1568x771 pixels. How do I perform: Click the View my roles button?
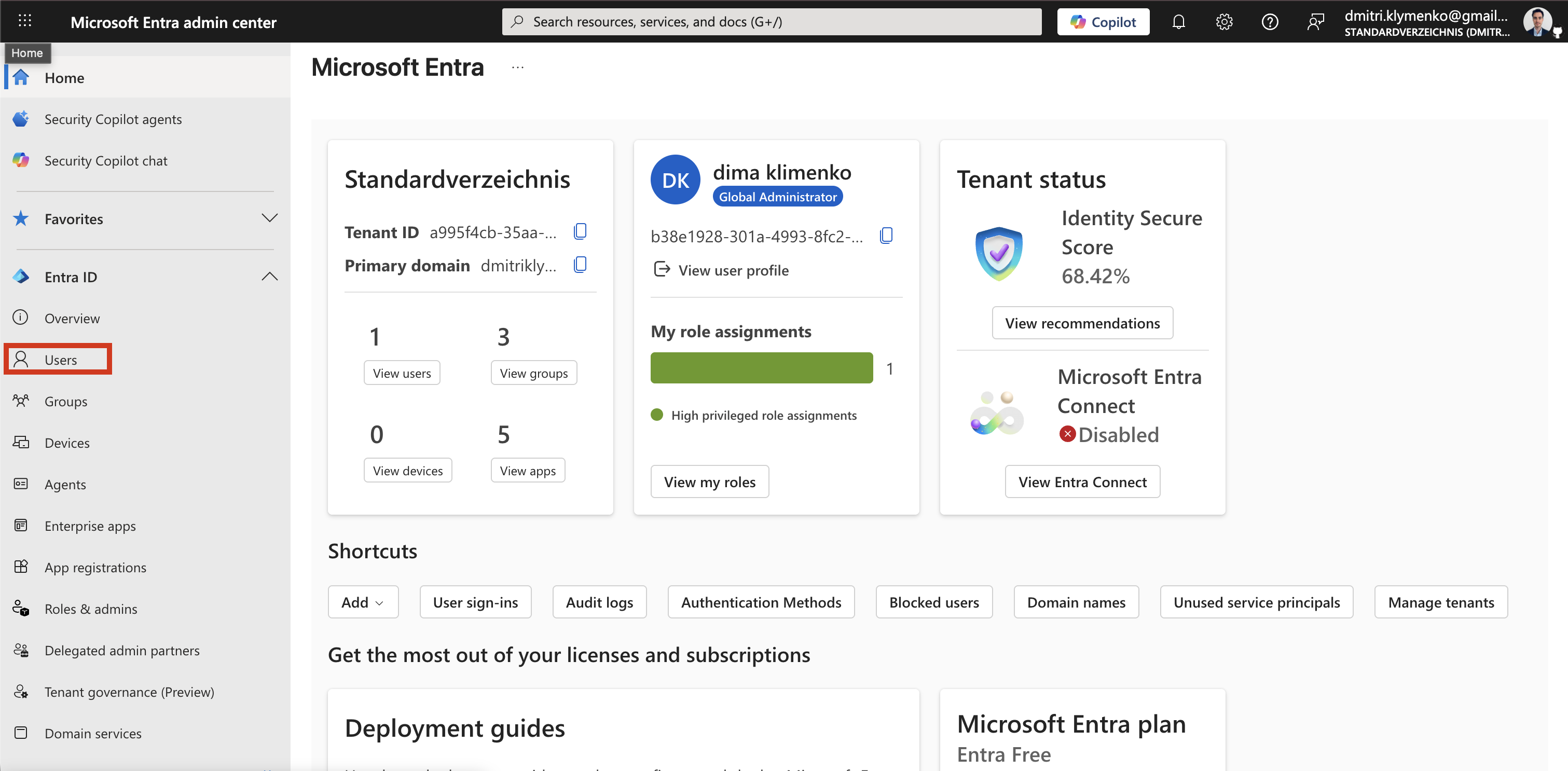coord(710,482)
